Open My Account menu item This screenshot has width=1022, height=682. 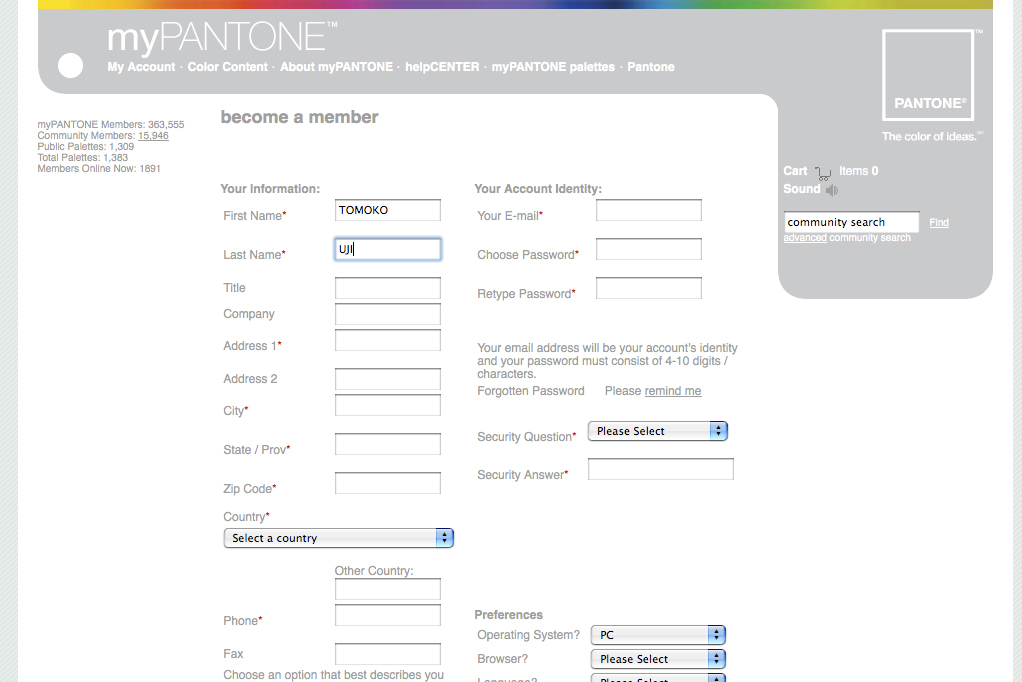(141, 67)
